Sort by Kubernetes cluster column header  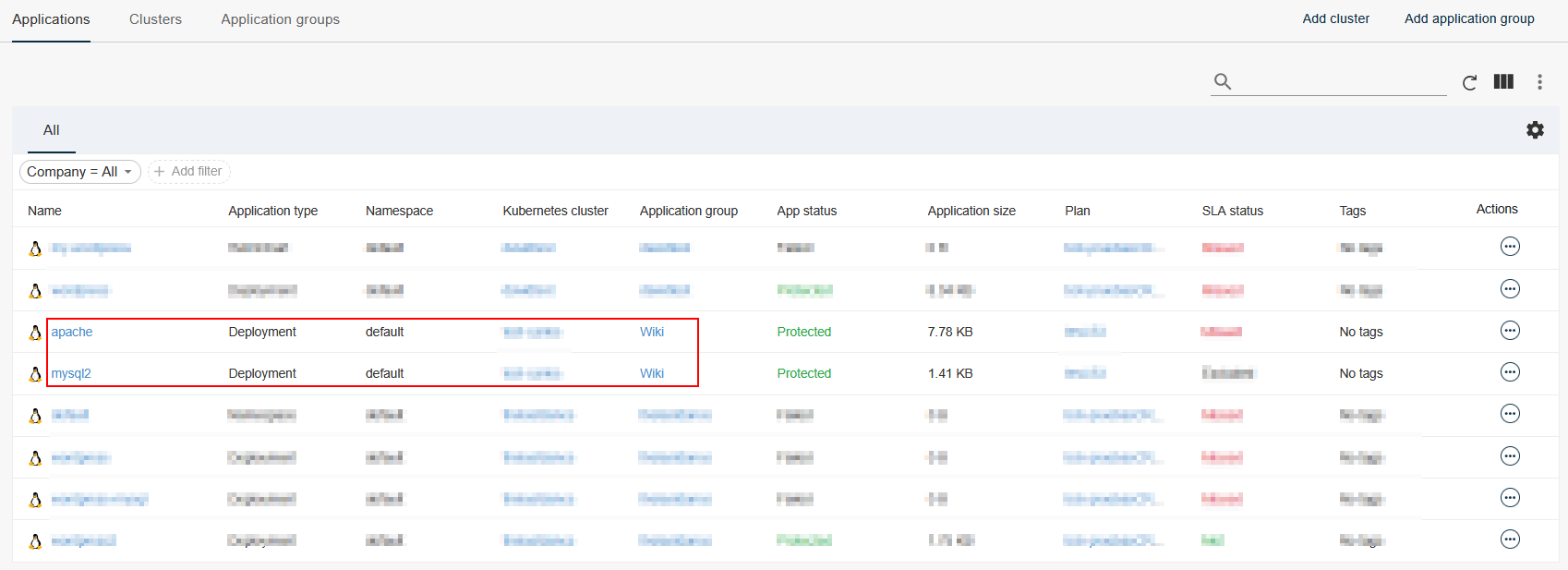pos(555,211)
